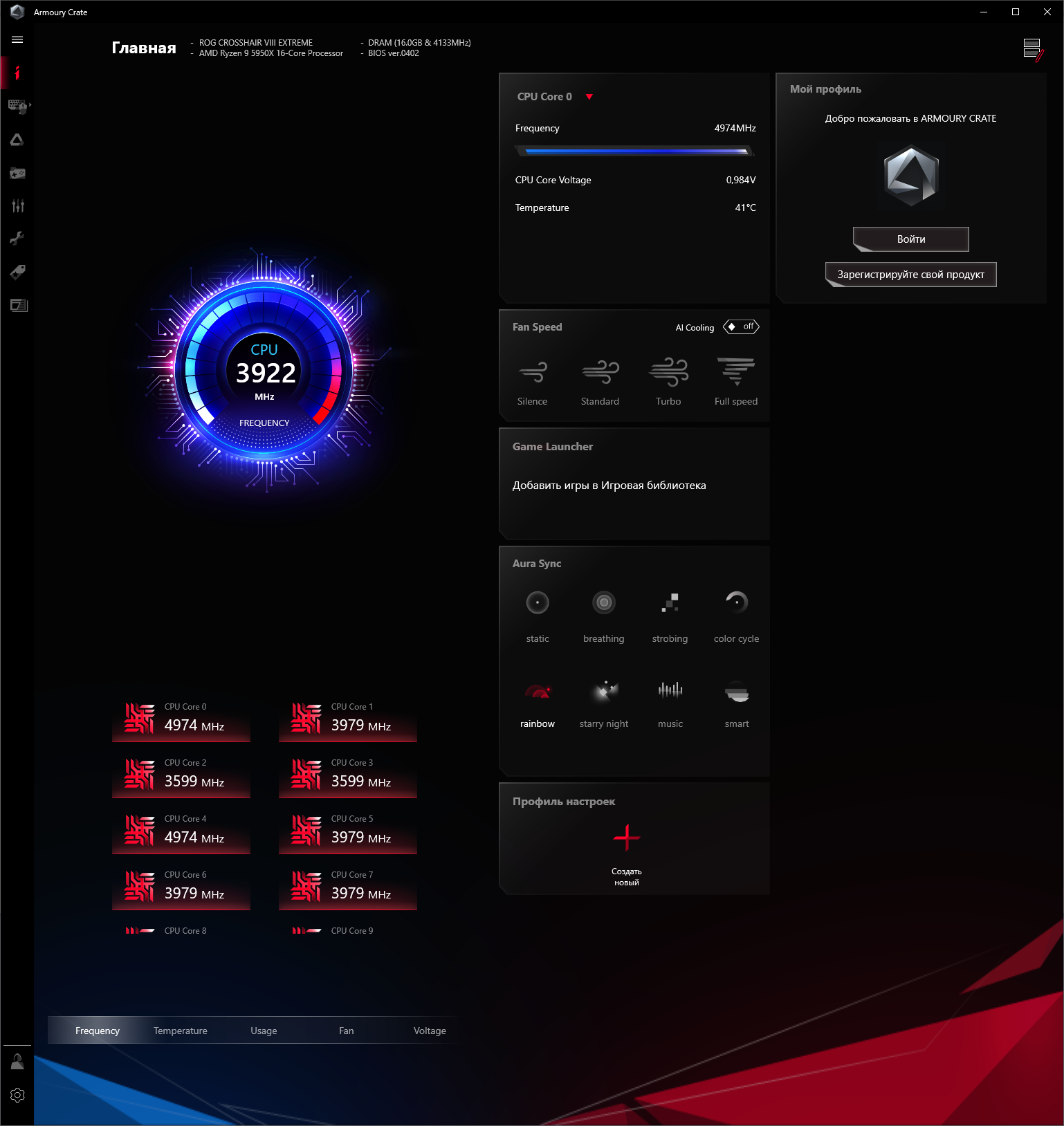Open Aura Sync from the sidebar triangle icon
Screen dimensions: 1064x1126
point(17,140)
